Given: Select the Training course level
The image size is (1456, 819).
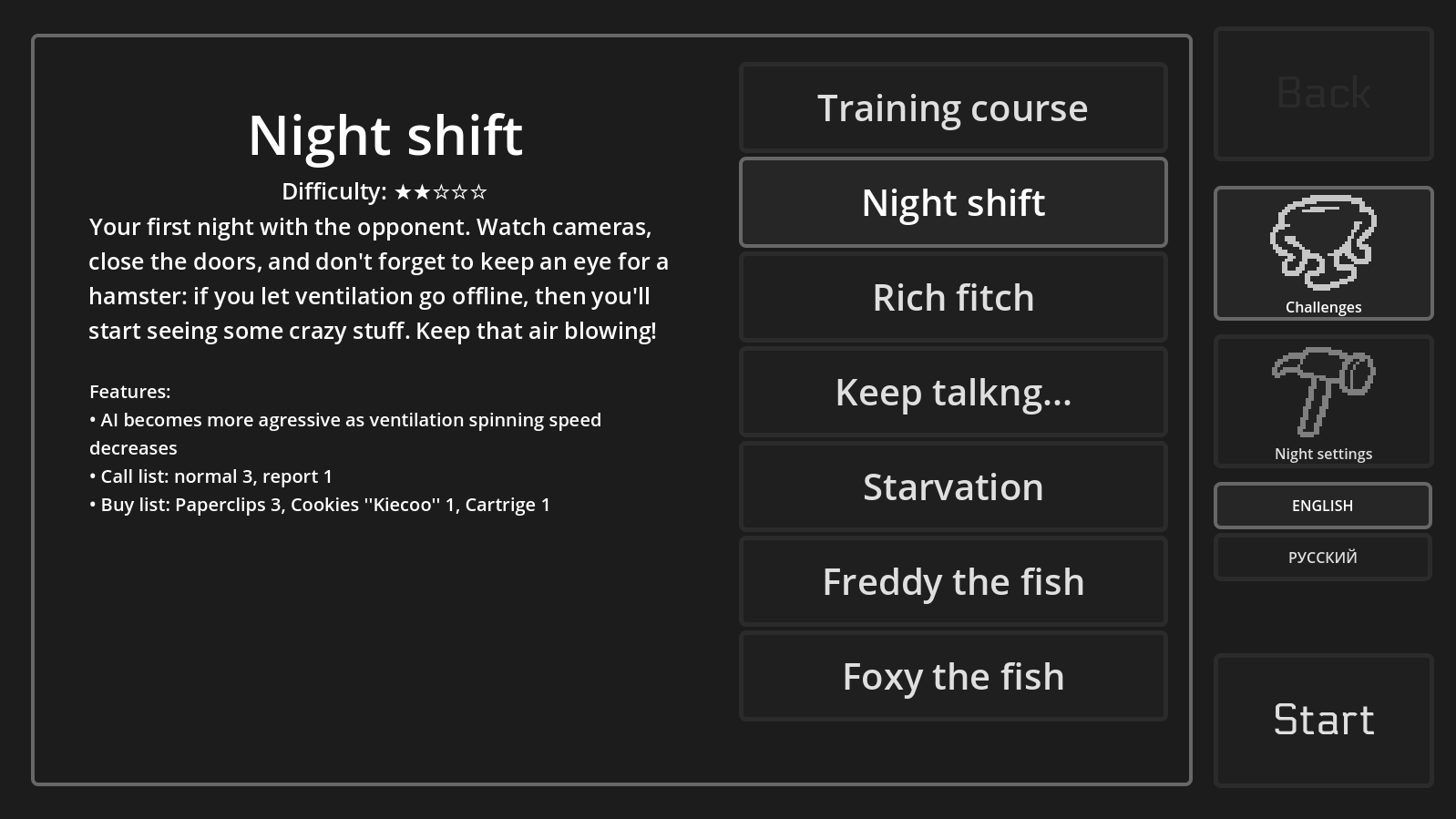Looking at the screenshot, I should 953,108.
